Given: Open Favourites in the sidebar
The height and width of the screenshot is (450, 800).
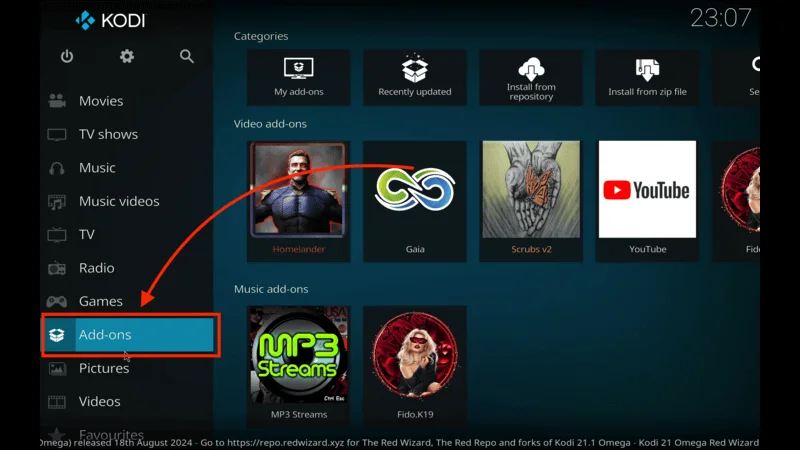Looking at the screenshot, I should click(x=127, y=434).
